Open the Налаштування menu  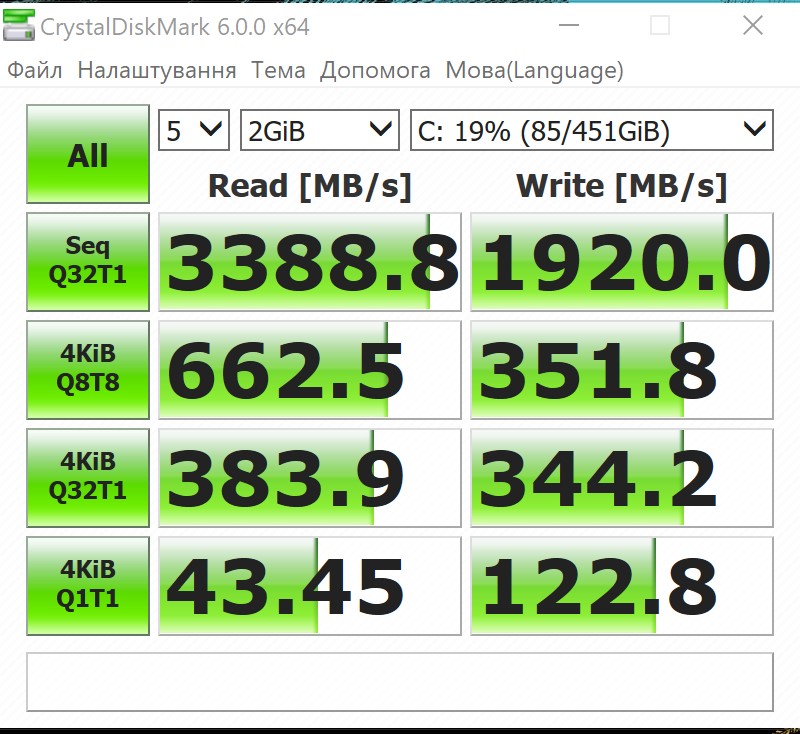(x=157, y=70)
